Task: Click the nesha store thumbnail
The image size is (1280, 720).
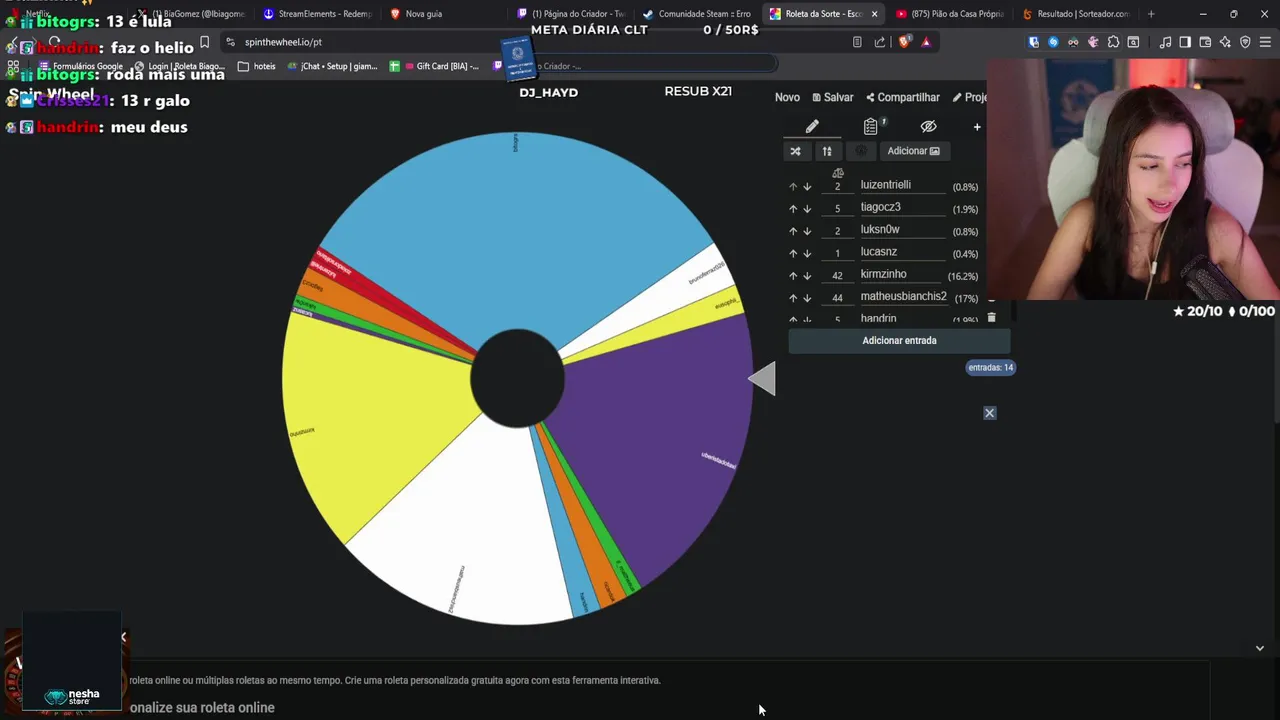Action: tap(72, 661)
